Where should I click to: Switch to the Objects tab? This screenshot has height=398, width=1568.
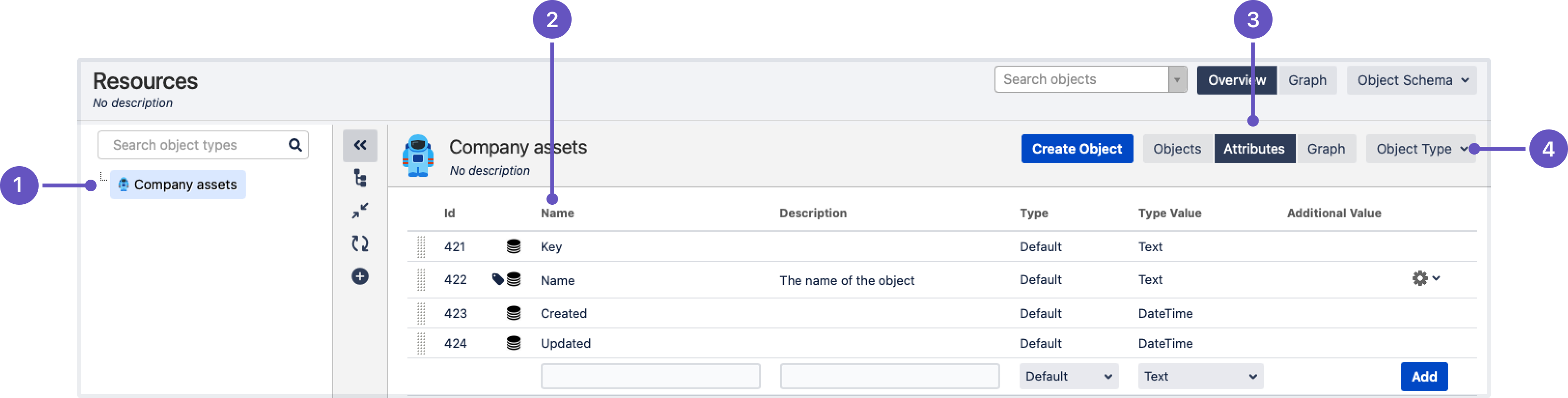[x=1176, y=149]
